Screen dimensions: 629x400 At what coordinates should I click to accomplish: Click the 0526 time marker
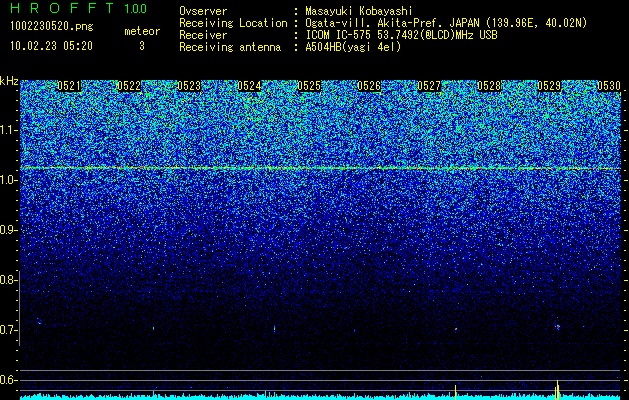pyautogui.click(x=369, y=86)
